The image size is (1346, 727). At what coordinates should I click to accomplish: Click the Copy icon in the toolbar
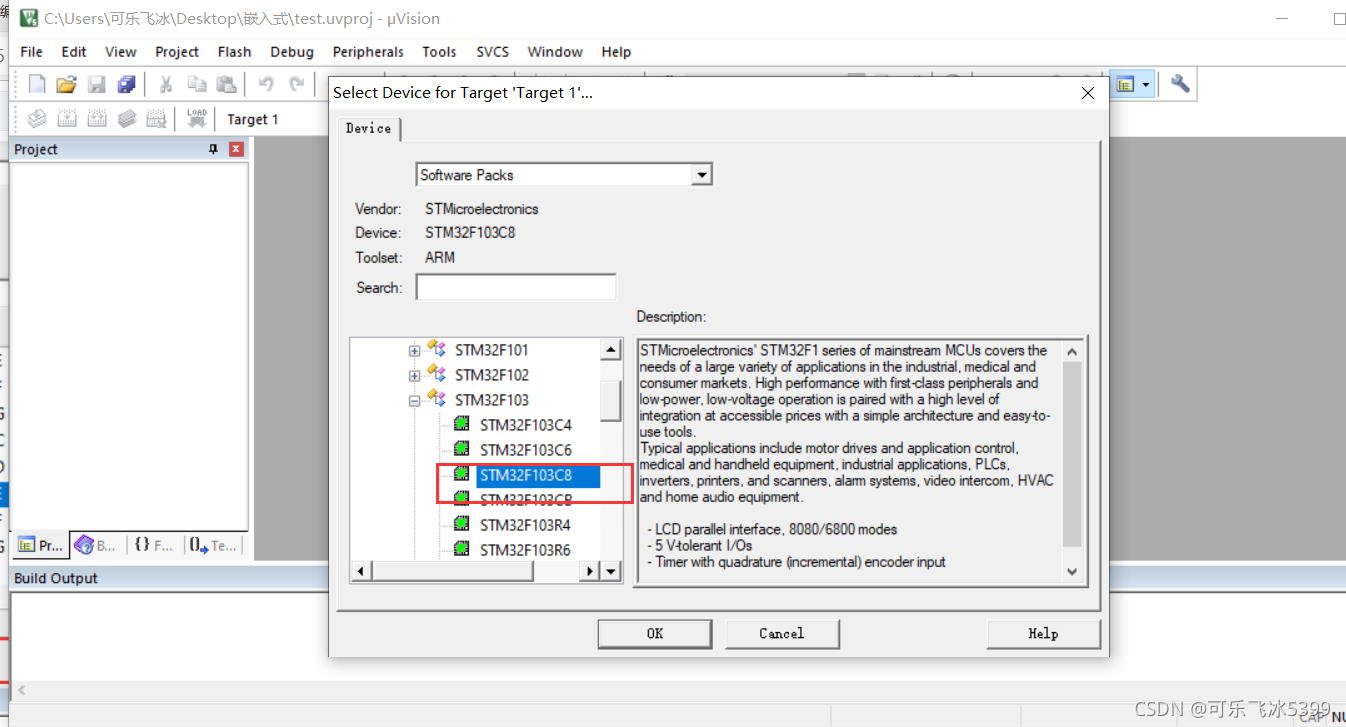(197, 85)
